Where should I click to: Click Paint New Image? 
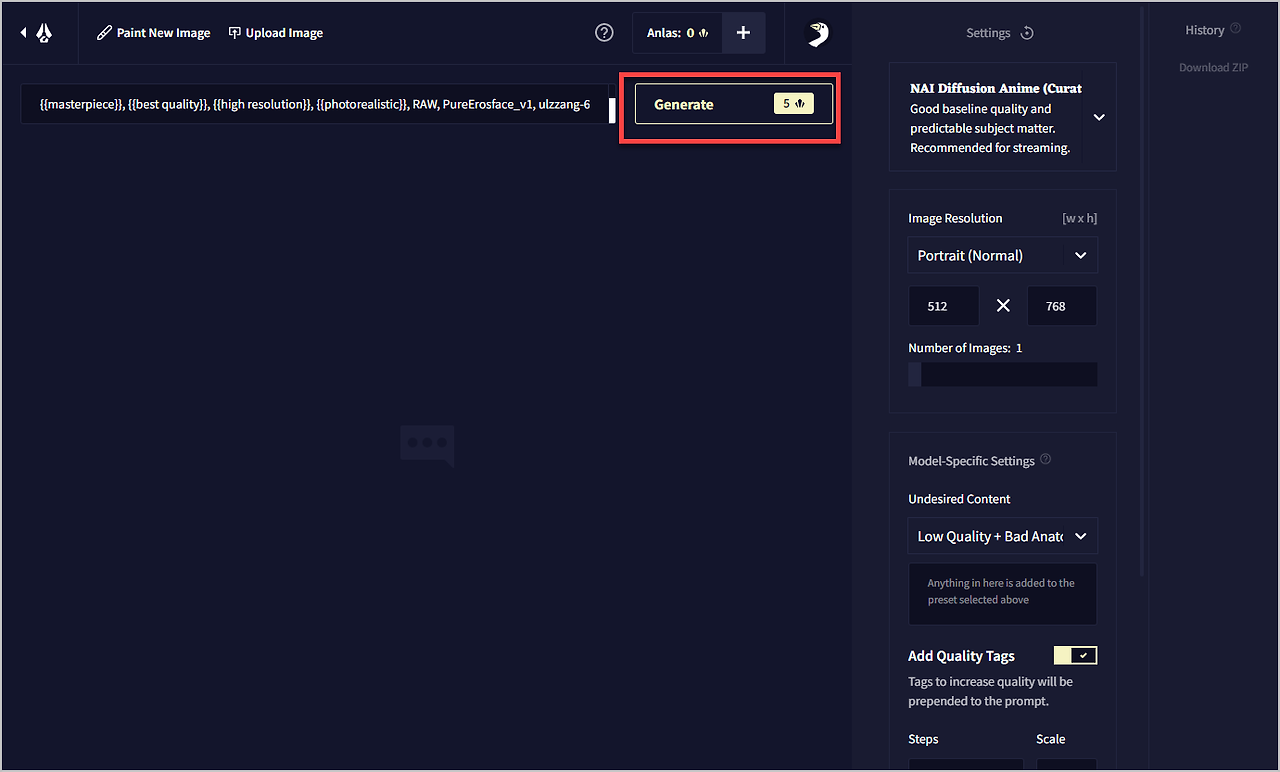click(153, 33)
